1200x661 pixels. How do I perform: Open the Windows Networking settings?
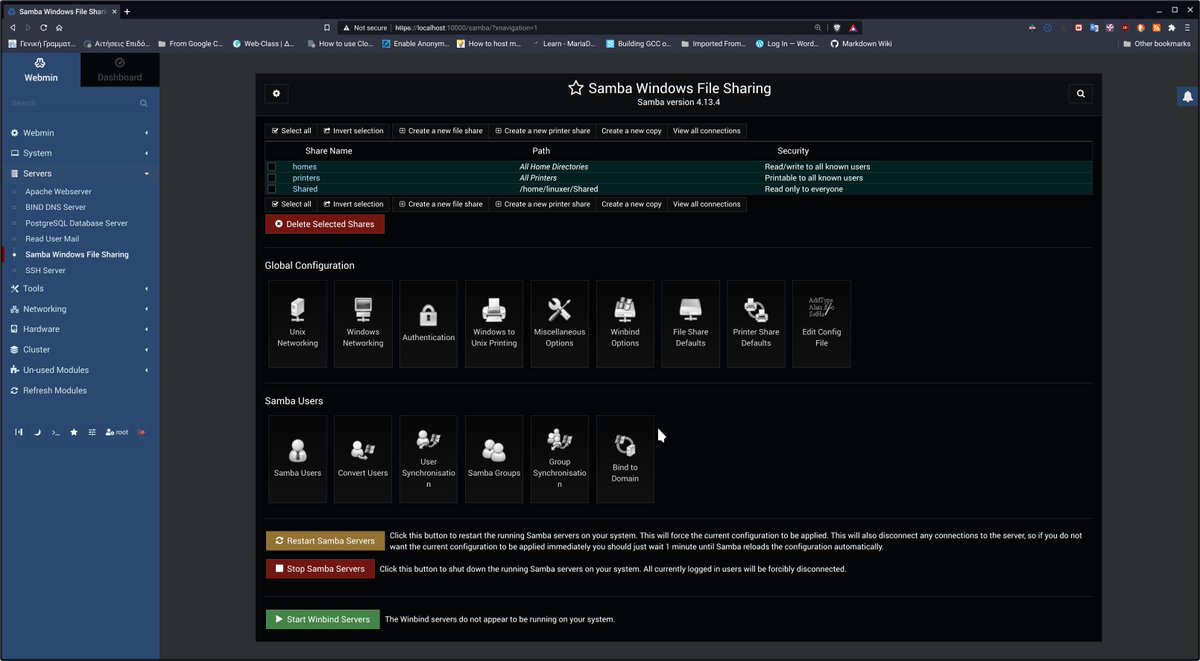coord(362,322)
